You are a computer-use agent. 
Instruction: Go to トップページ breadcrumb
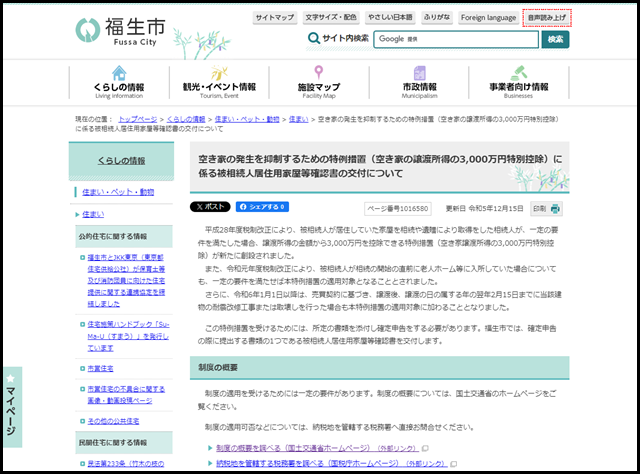point(138,119)
